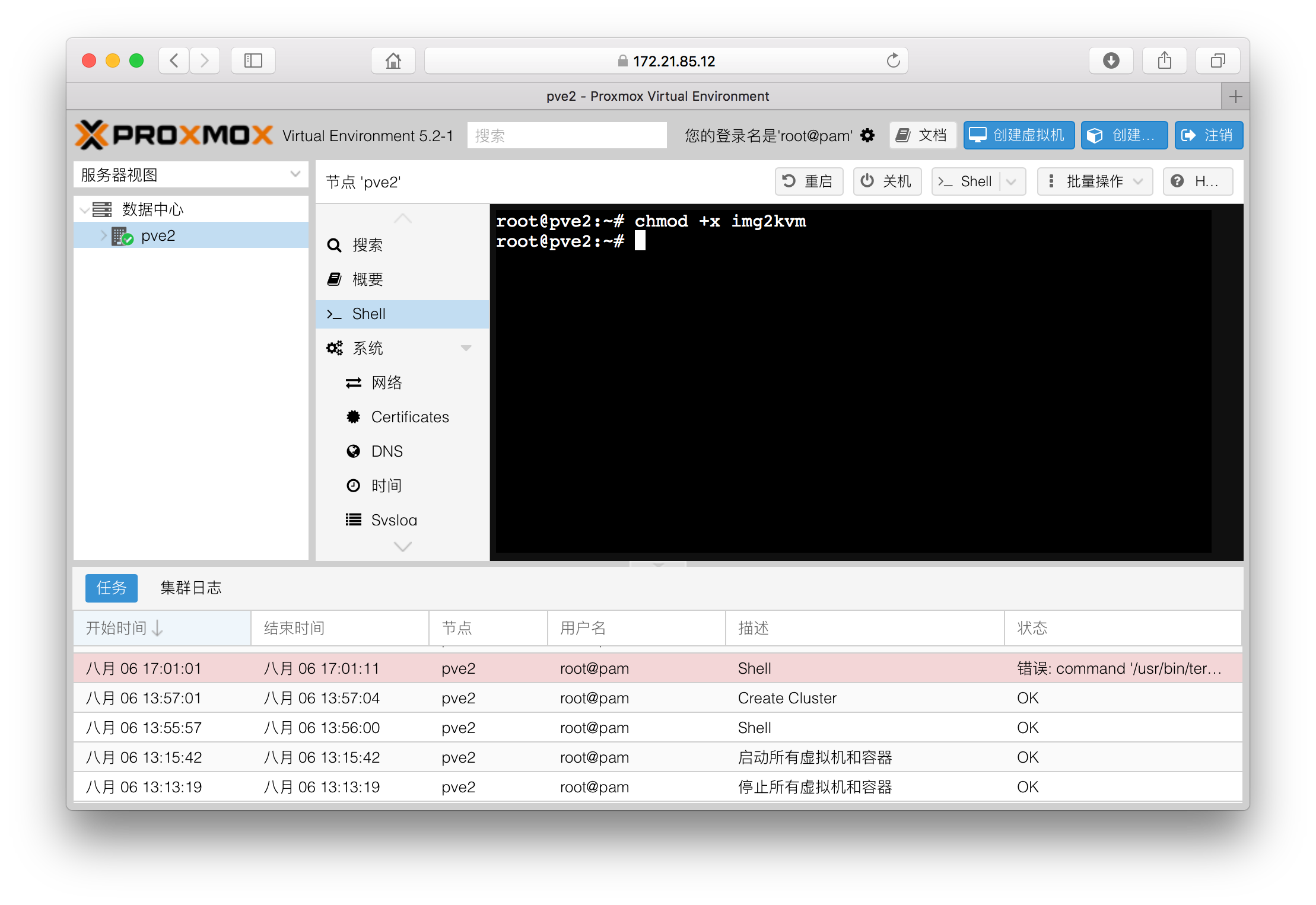This screenshot has width=1316, height=905.
Task: Click the 创建... container button
Action: [x=1124, y=135]
